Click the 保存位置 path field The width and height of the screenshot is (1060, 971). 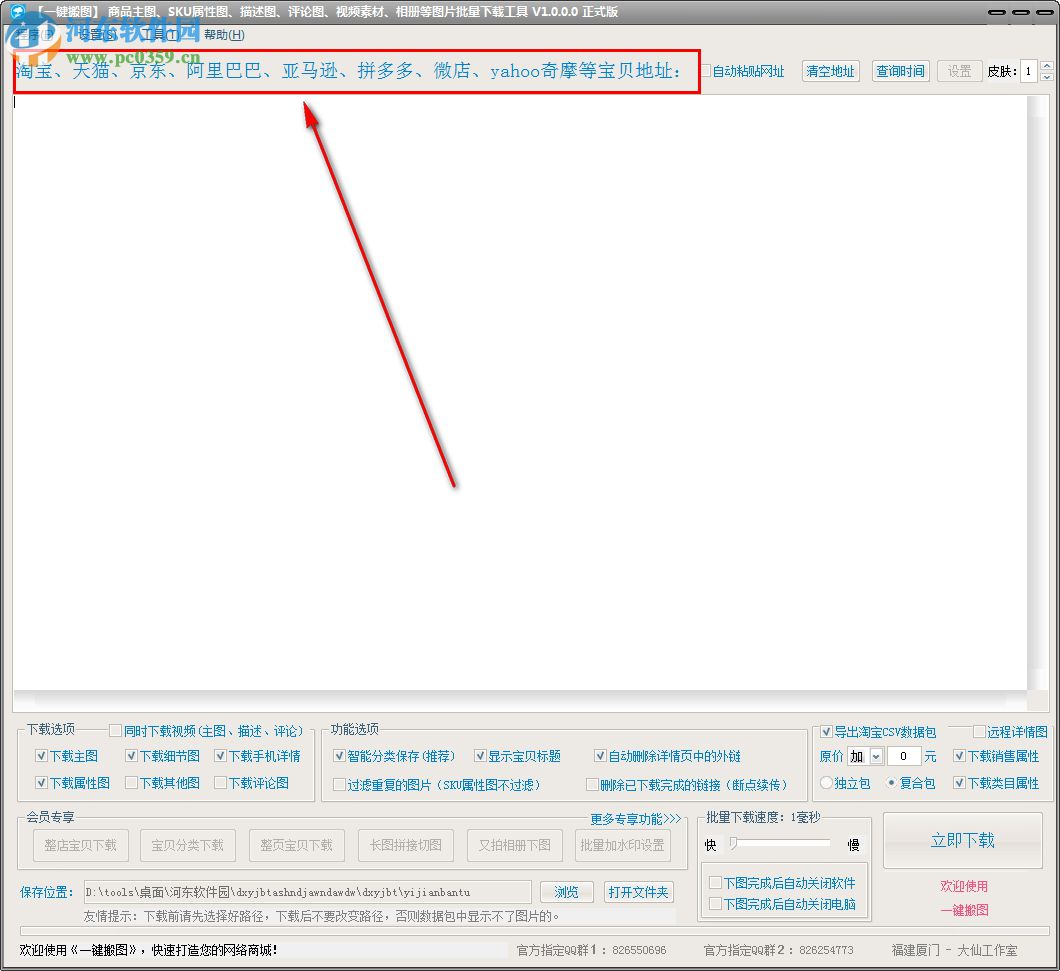point(308,892)
